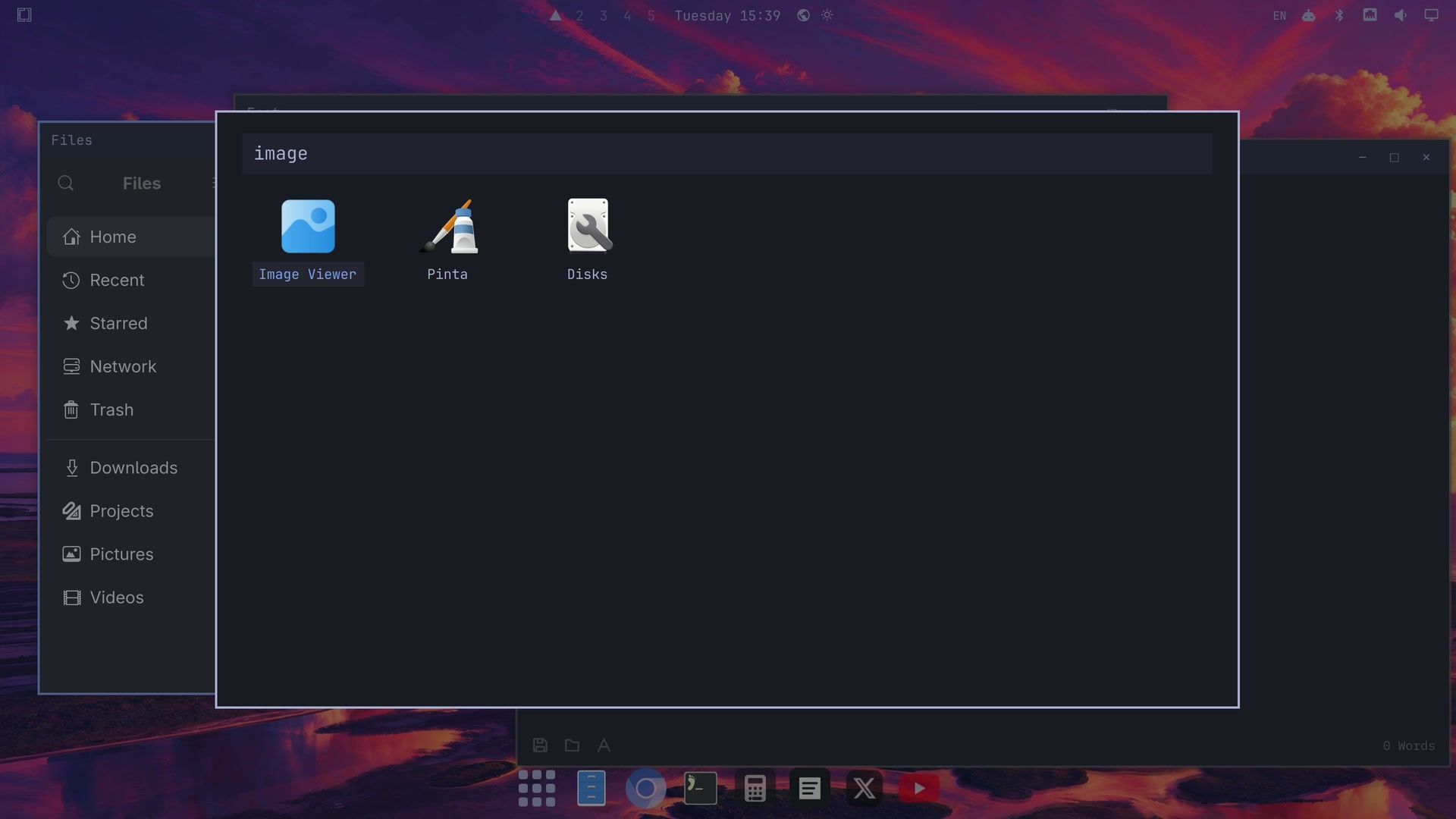Switch to workspace 5 in top bar
Image resolution: width=1456 pixels, height=819 pixels.
651,16
